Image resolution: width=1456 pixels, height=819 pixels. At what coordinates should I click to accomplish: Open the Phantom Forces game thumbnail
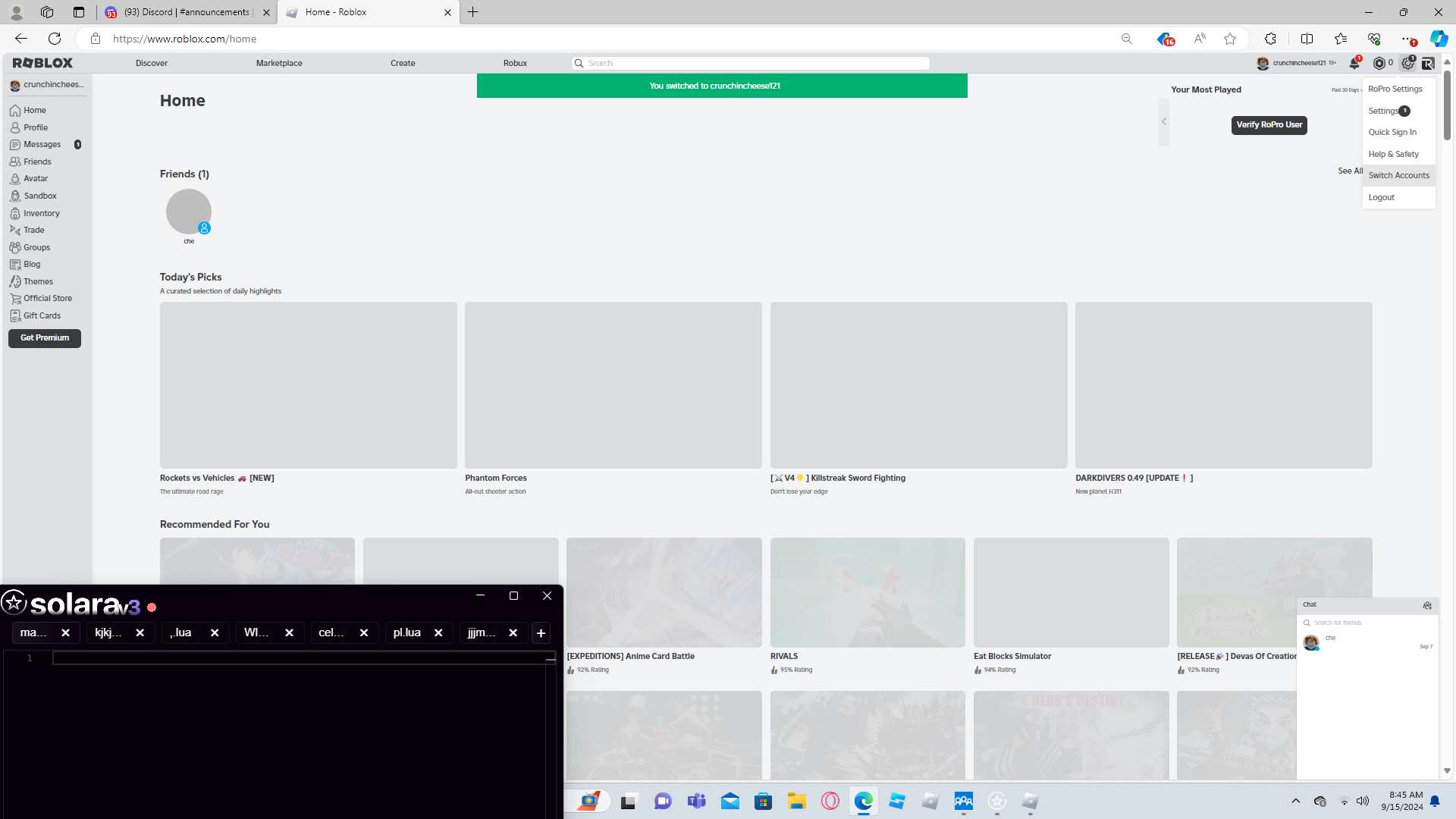613,385
